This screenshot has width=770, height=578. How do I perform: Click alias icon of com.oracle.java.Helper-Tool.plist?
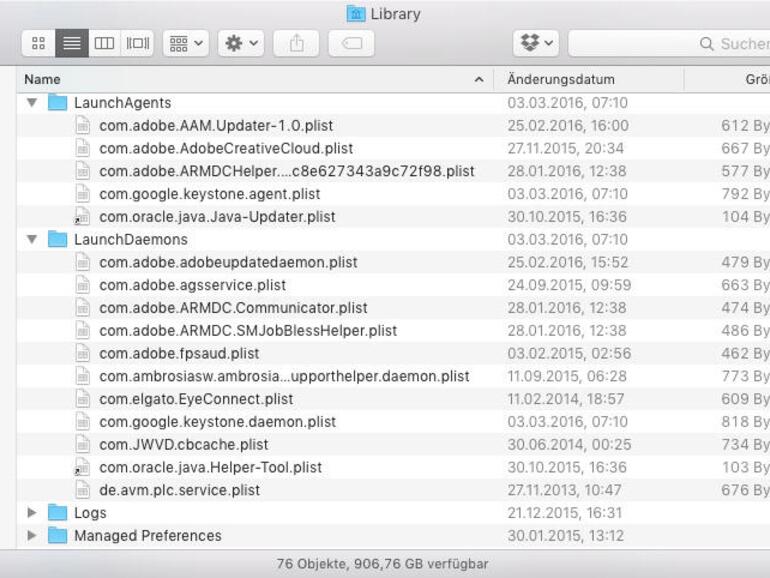pyautogui.click(x=82, y=467)
